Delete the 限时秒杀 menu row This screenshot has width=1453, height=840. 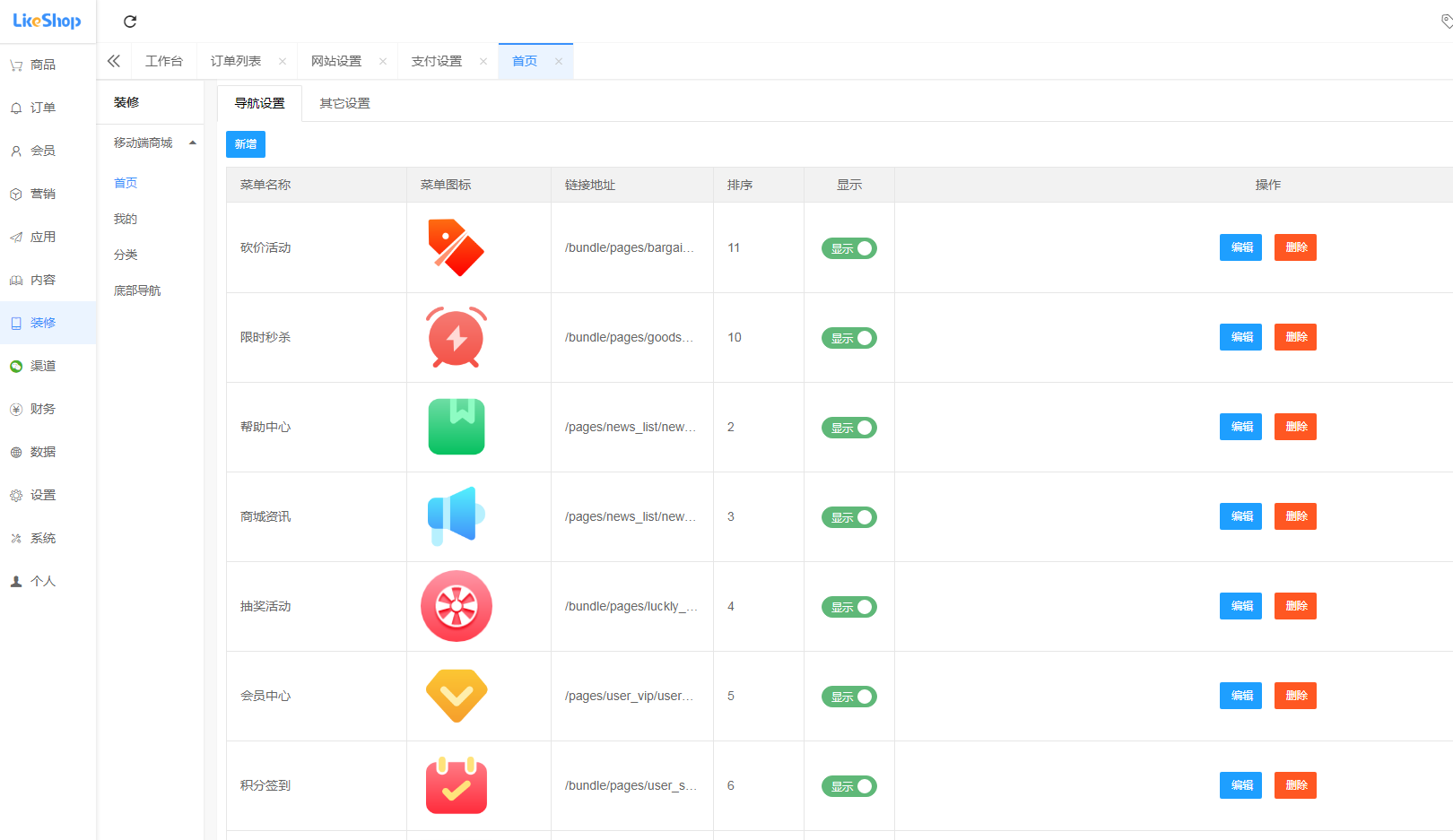coord(1295,337)
